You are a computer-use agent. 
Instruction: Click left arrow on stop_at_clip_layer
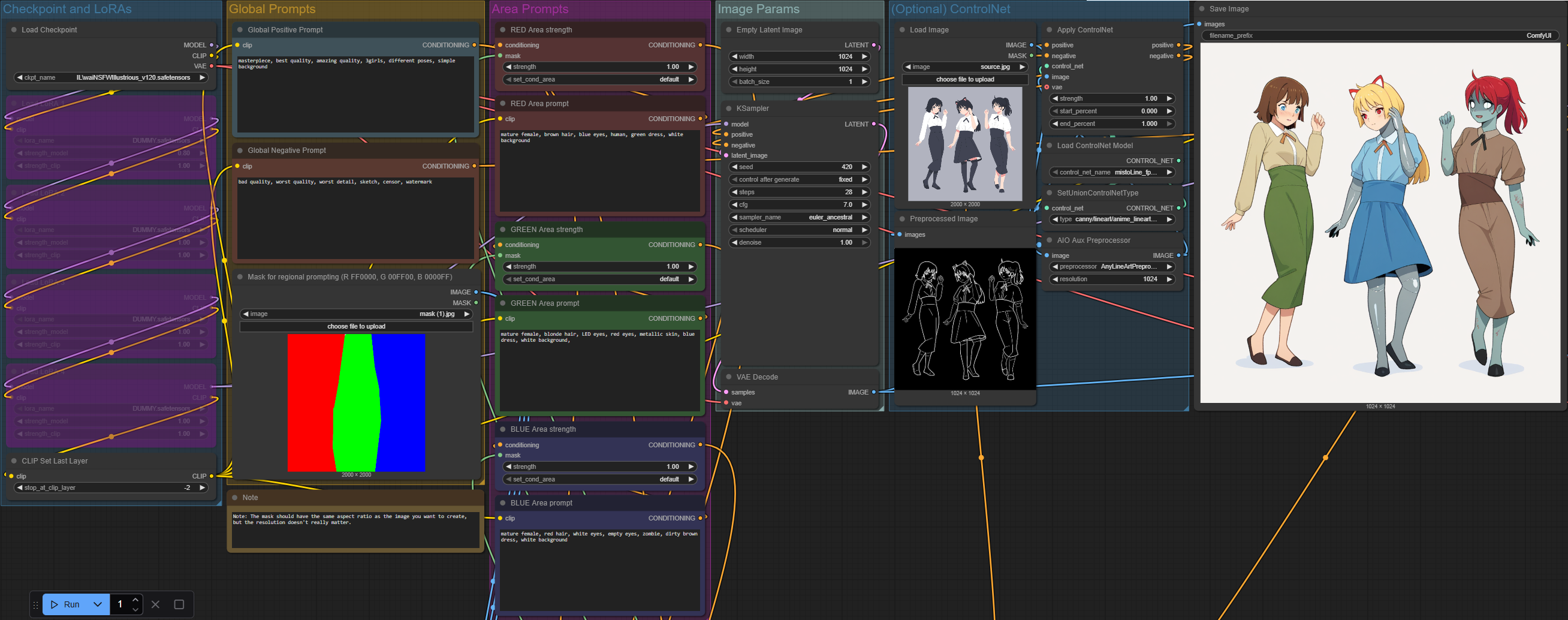(x=19, y=488)
